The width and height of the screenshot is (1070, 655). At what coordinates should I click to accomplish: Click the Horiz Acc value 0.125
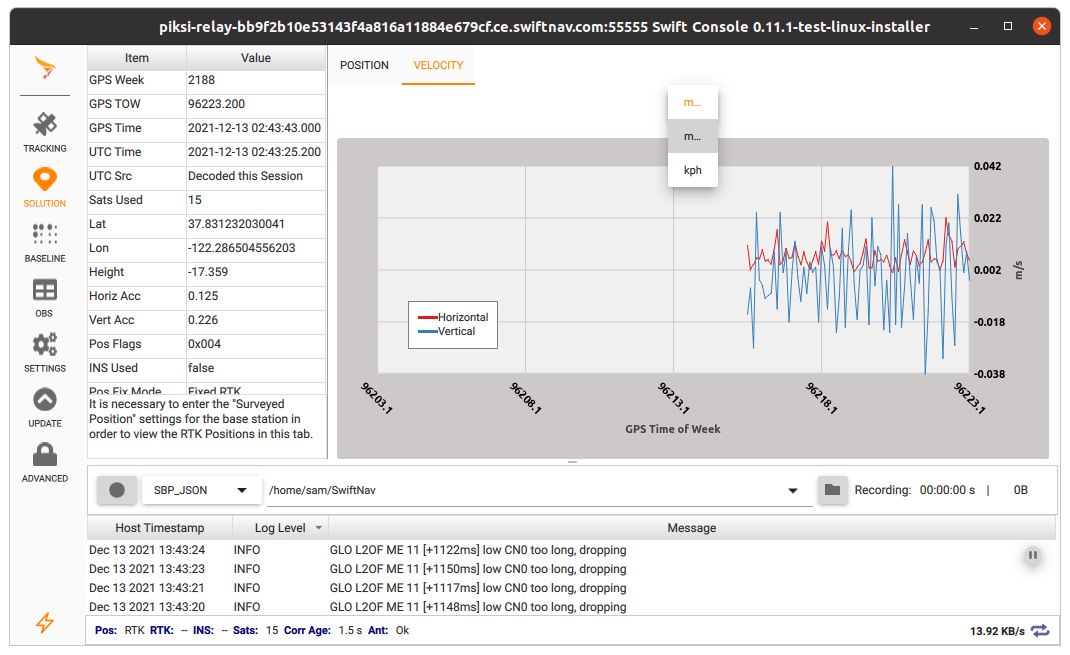(255, 296)
